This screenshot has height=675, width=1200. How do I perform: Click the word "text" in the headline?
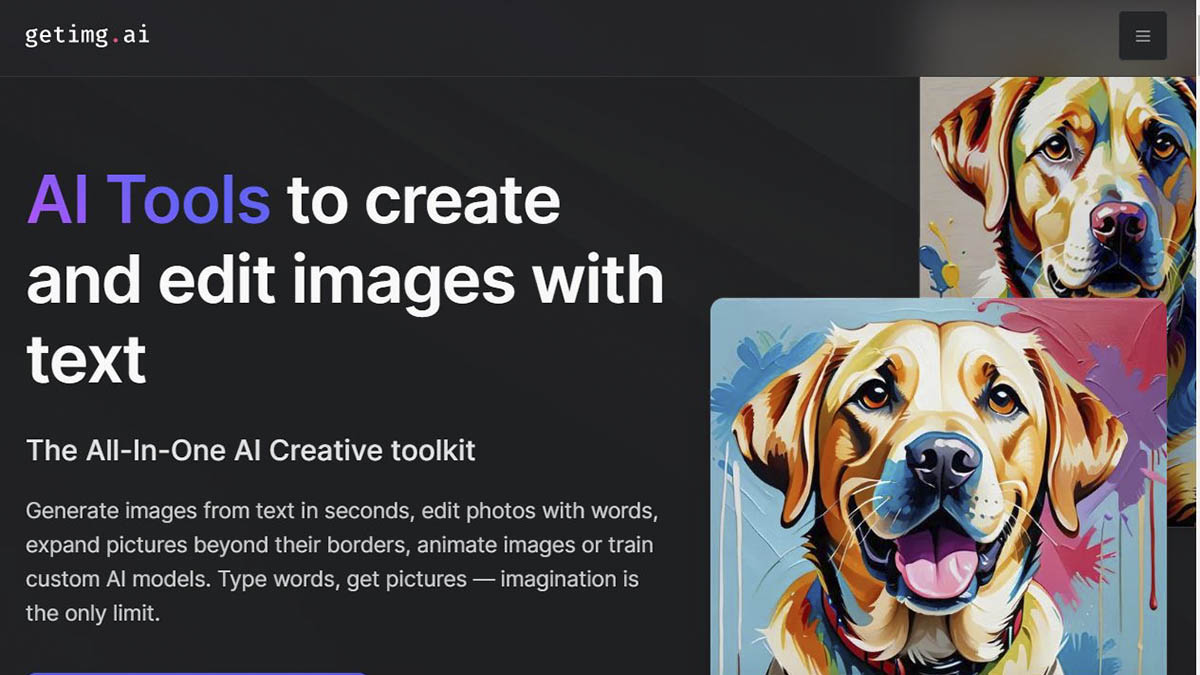click(x=86, y=359)
